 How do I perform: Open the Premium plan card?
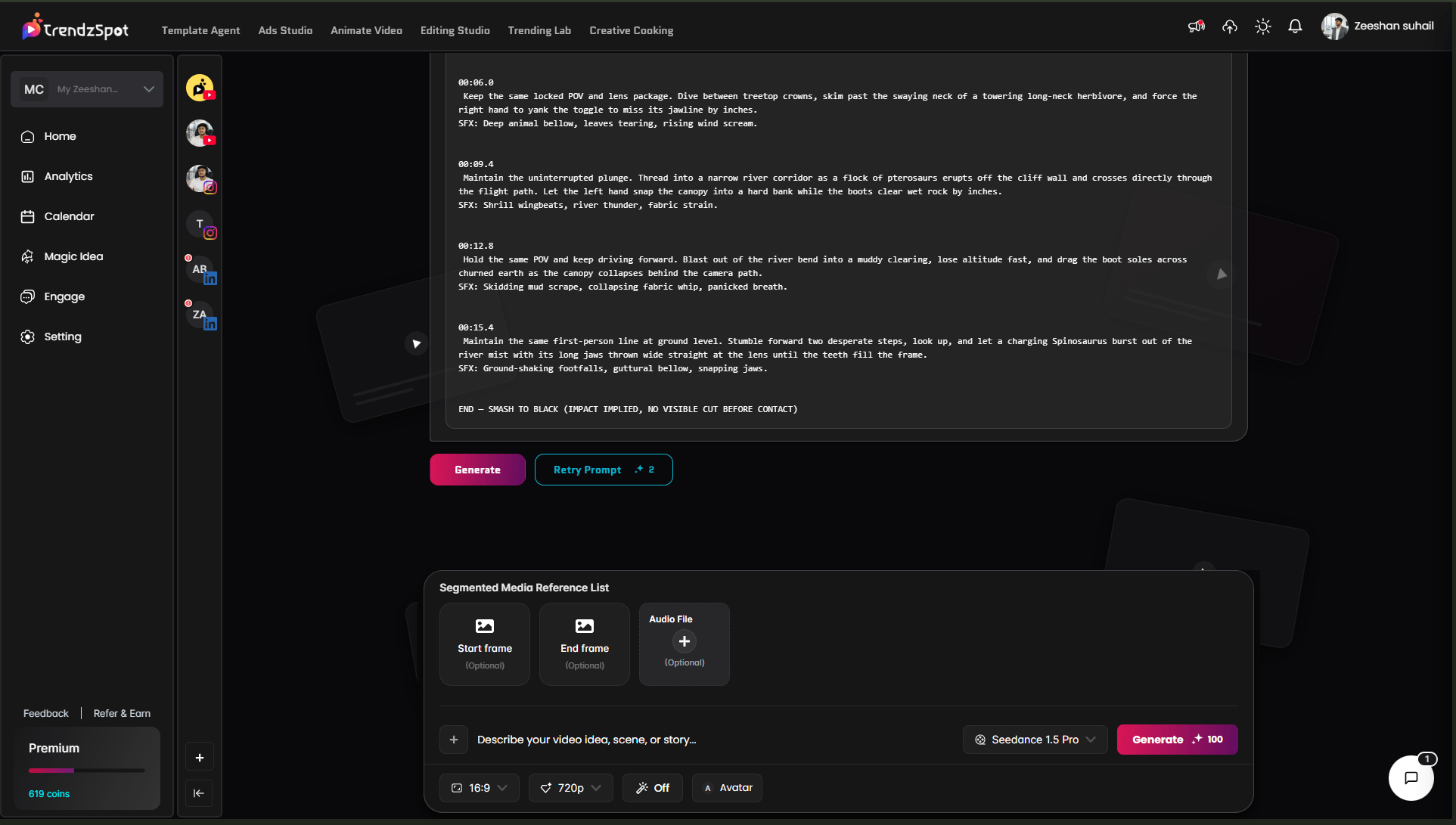pyautogui.click(x=87, y=768)
